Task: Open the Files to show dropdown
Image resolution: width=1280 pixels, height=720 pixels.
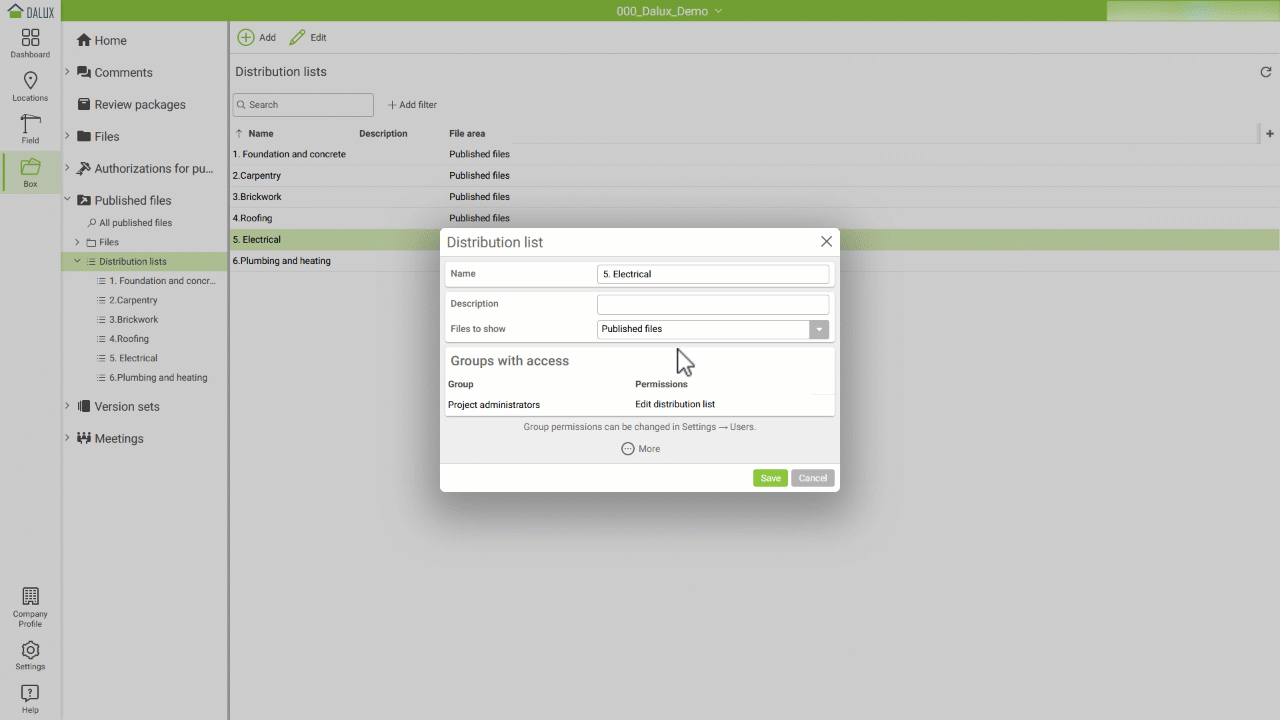Action: pyautogui.click(x=819, y=329)
